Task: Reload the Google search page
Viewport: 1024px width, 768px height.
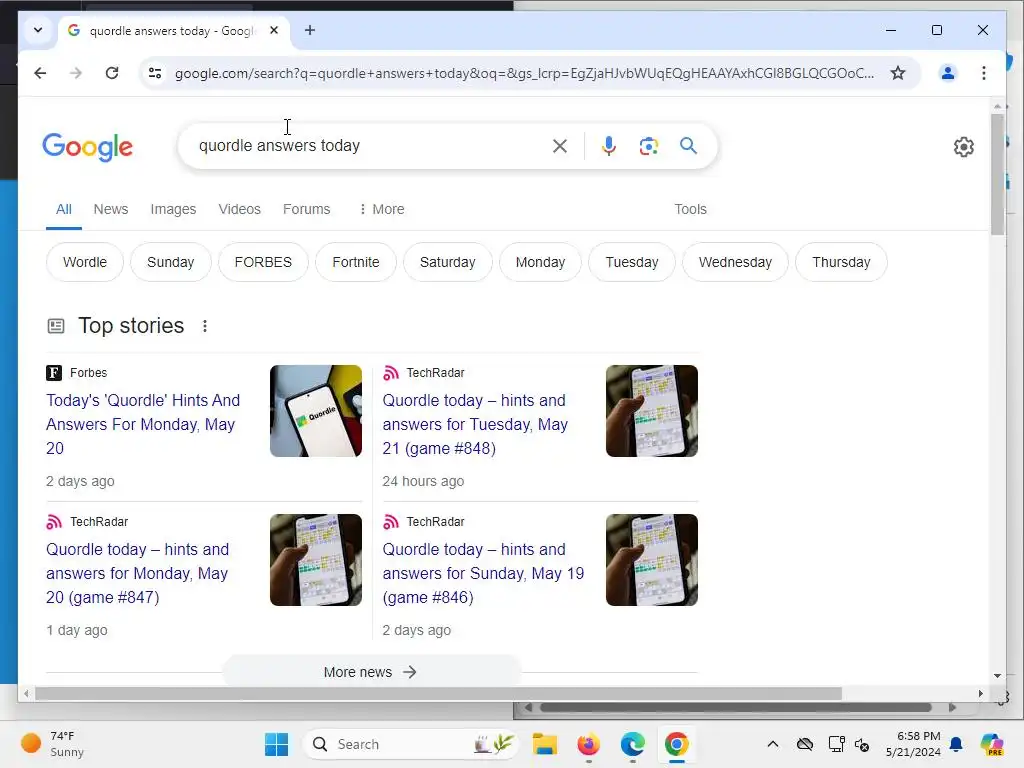Action: 112,73
